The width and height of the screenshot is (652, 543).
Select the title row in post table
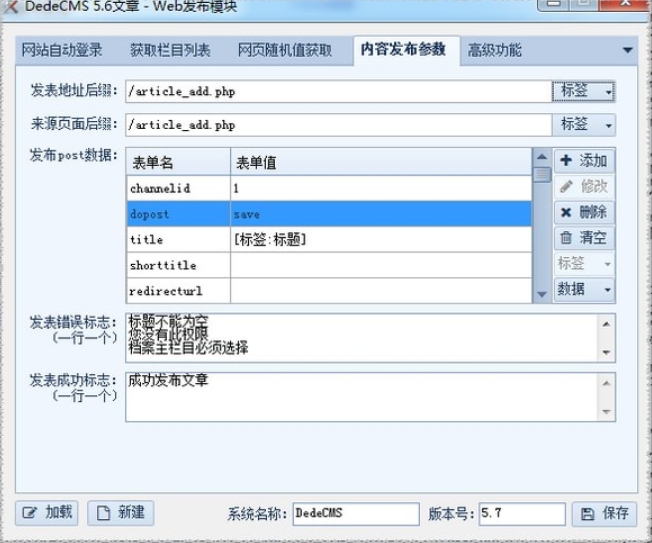pos(329,239)
